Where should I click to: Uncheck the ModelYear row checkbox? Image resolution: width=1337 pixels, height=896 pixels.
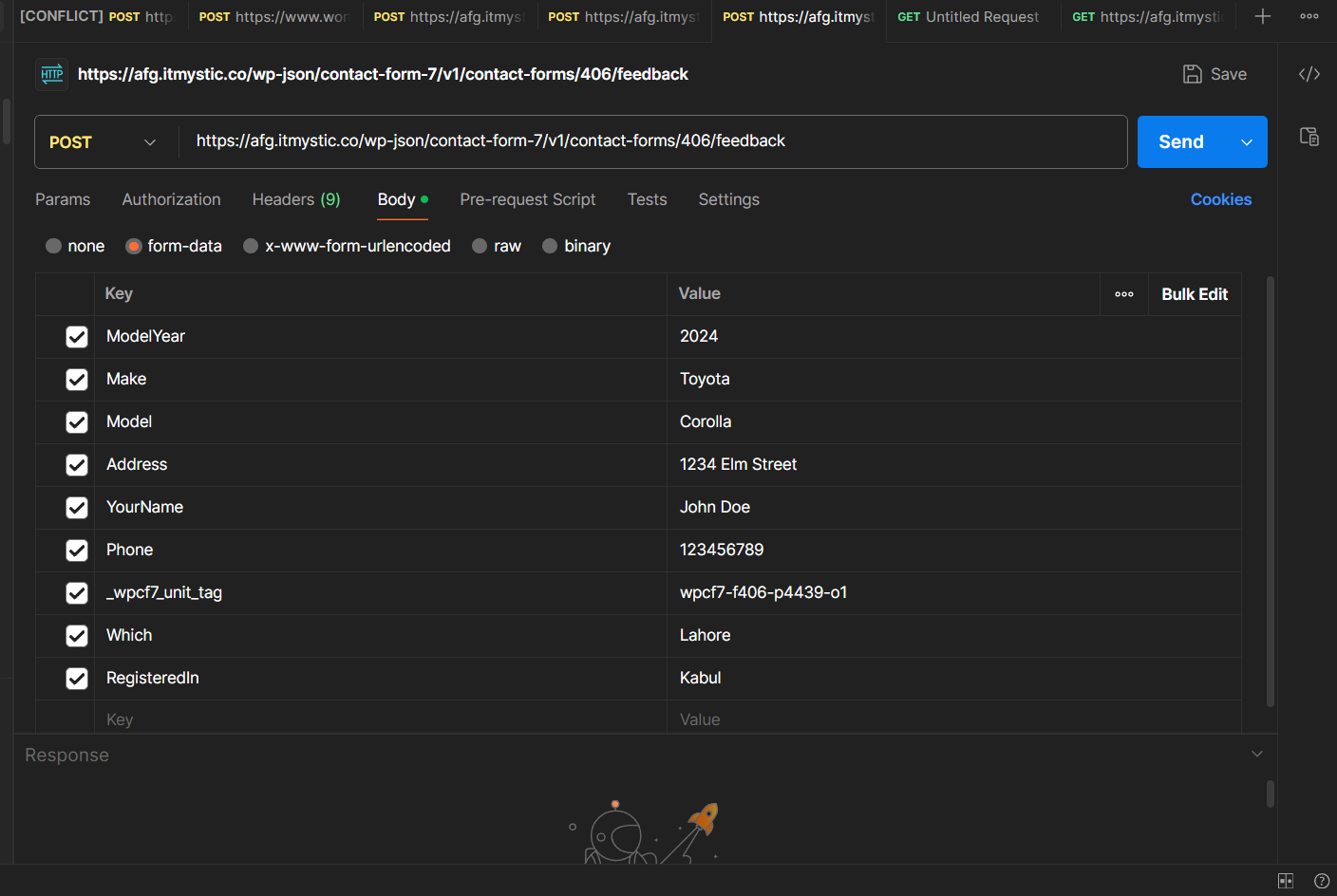(77, 337)
